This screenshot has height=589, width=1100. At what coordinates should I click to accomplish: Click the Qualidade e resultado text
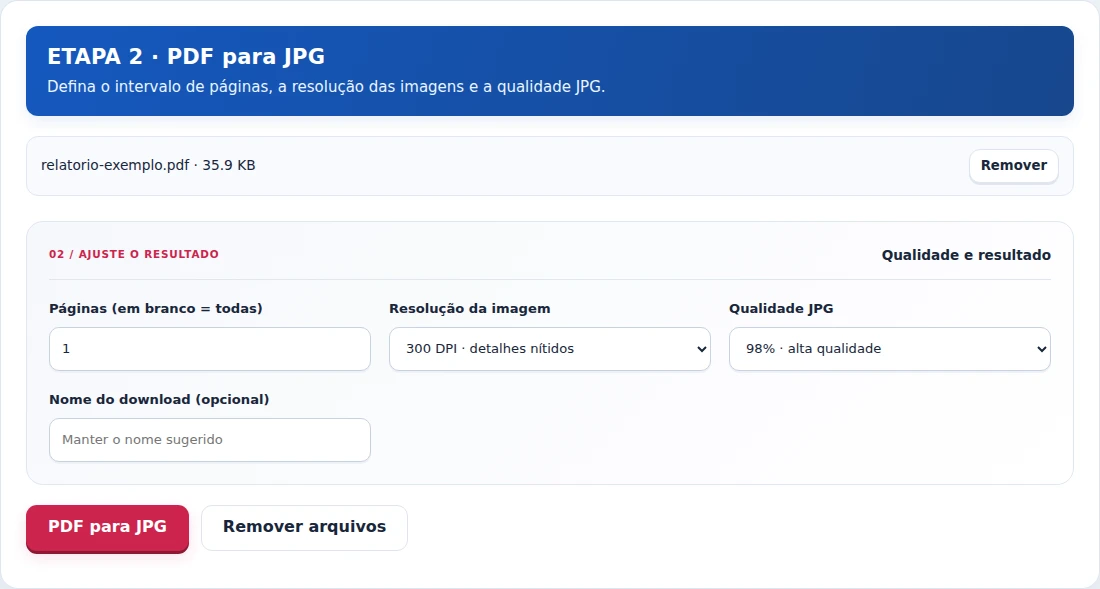click(966, 255)
